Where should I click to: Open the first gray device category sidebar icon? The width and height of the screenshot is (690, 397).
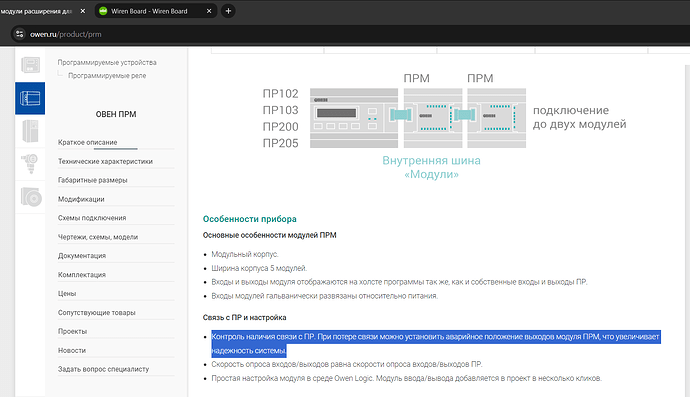[30, 65]
